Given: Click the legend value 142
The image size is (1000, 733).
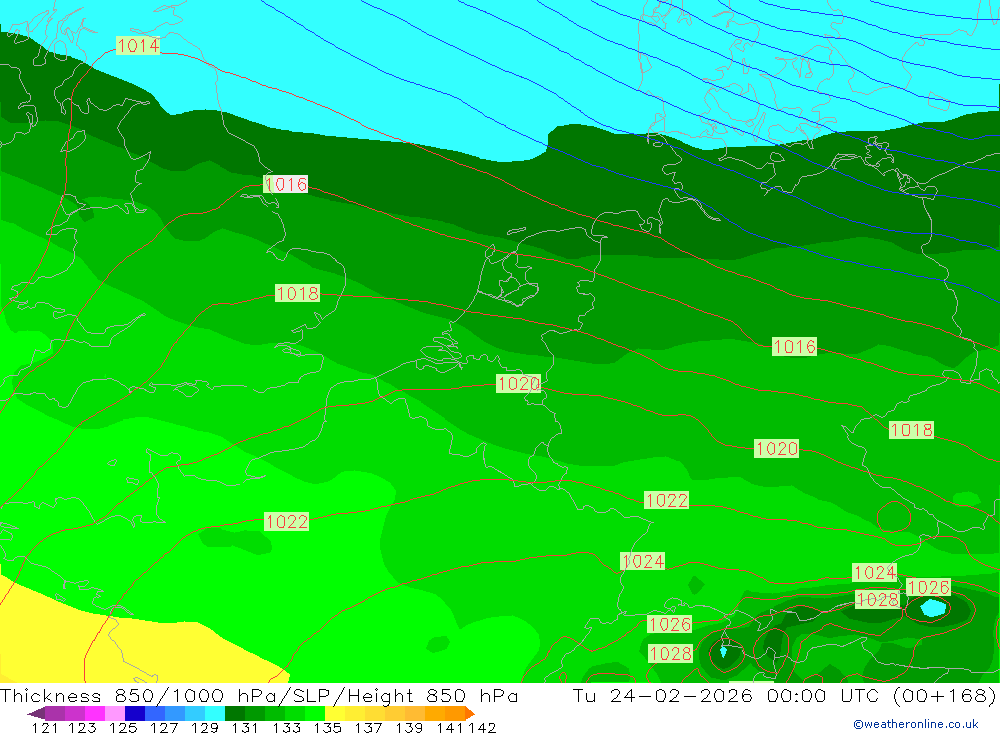Looking at the screenshot, I should 482,727.
